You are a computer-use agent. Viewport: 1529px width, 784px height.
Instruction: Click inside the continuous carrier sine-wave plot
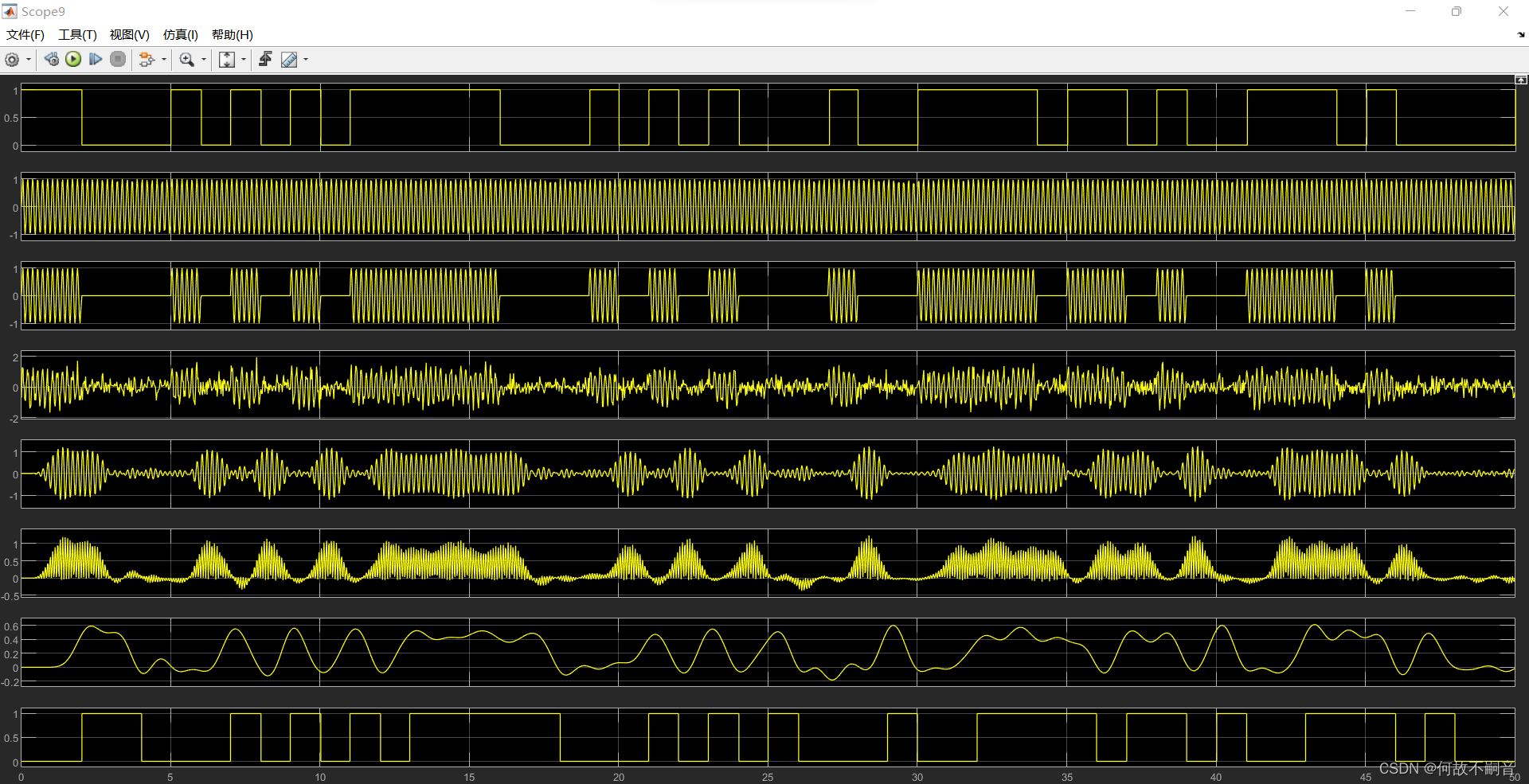(768, 206)
